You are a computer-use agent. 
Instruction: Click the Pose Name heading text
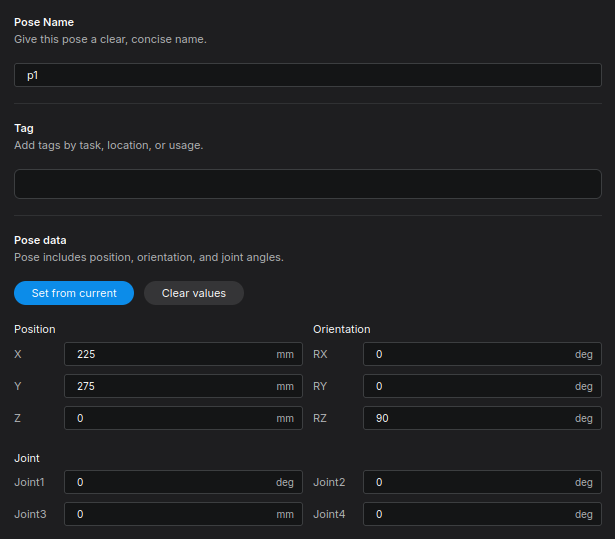click(x=43, y=22)
